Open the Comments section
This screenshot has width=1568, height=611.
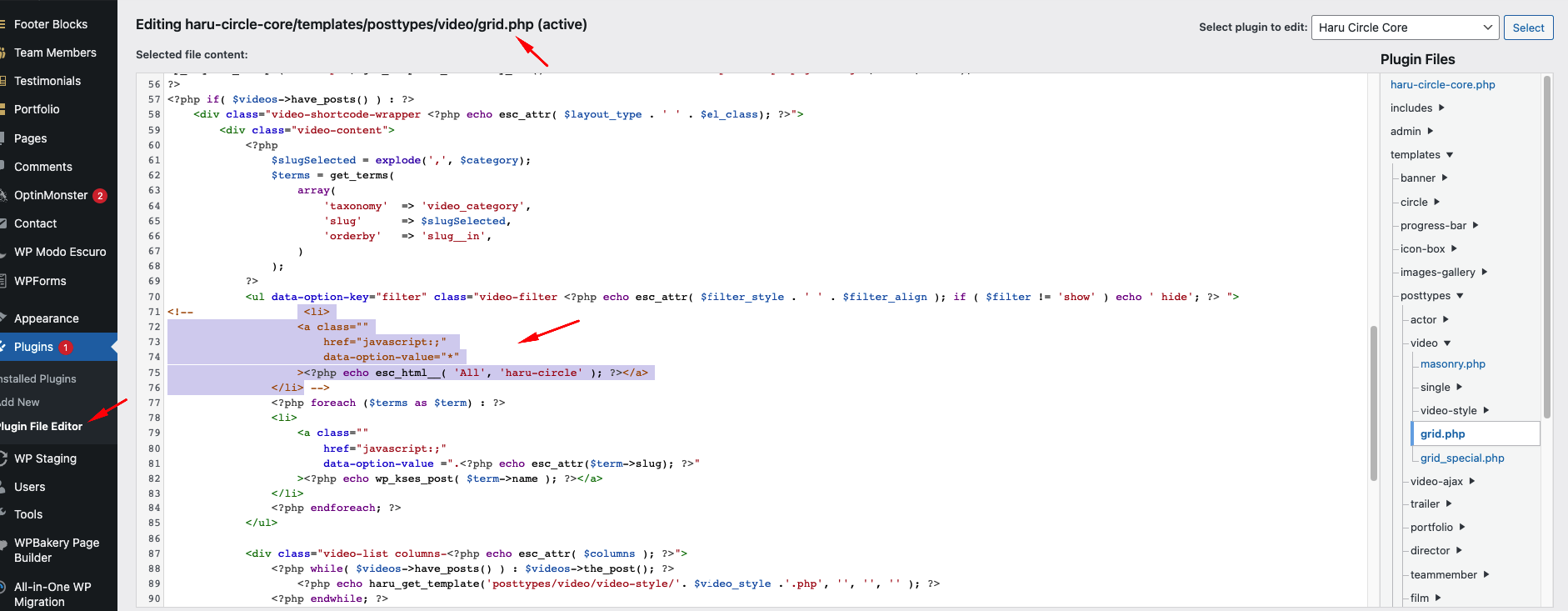(x=43, y=167)
